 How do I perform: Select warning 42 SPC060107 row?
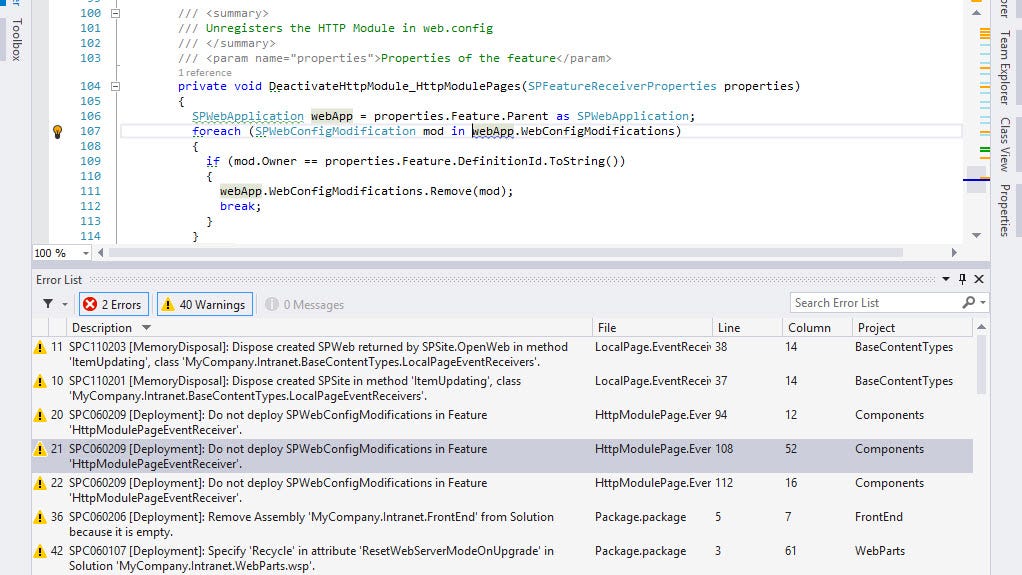[x=503, y=557]
